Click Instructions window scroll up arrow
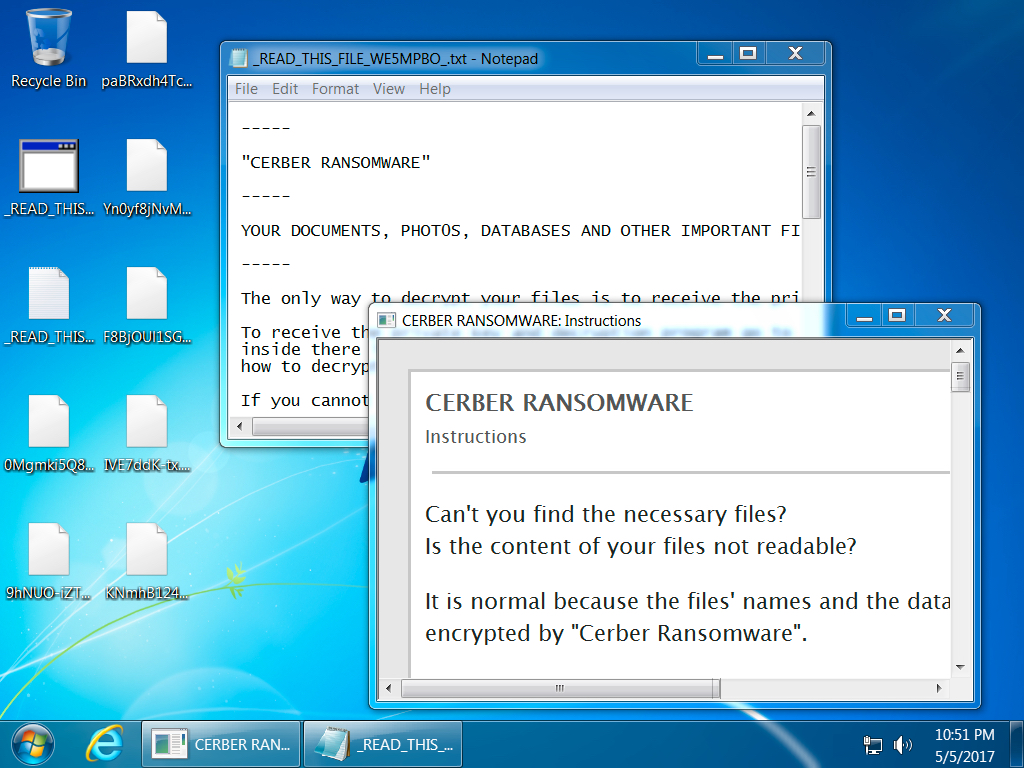 pyautogui.click(x=960, y=351)
